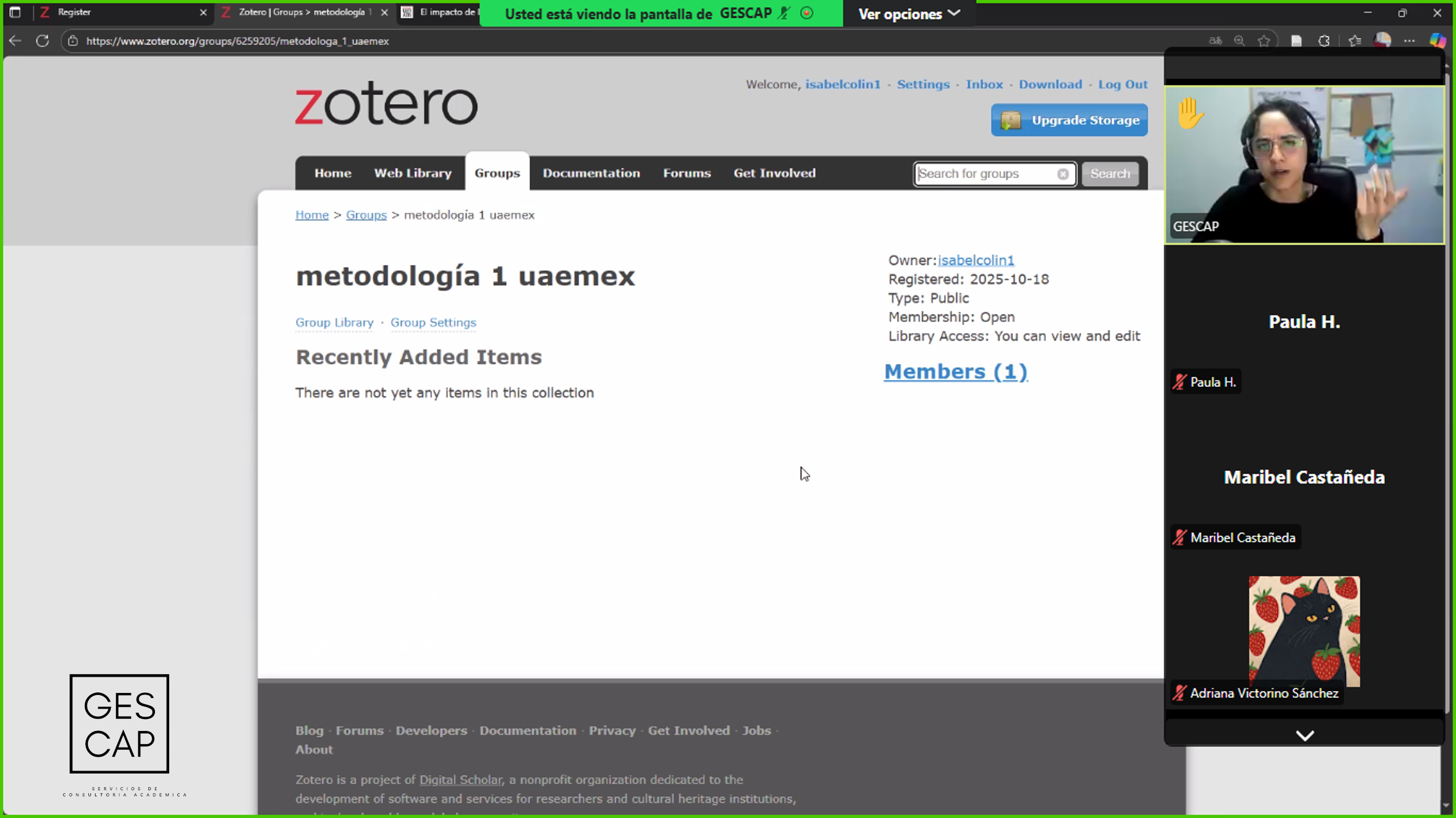Click Maribel Castañeda's muted microphone icon
Image resolution: width=1456 pixels, height=818 pixels.
[x=1180, y=538]
